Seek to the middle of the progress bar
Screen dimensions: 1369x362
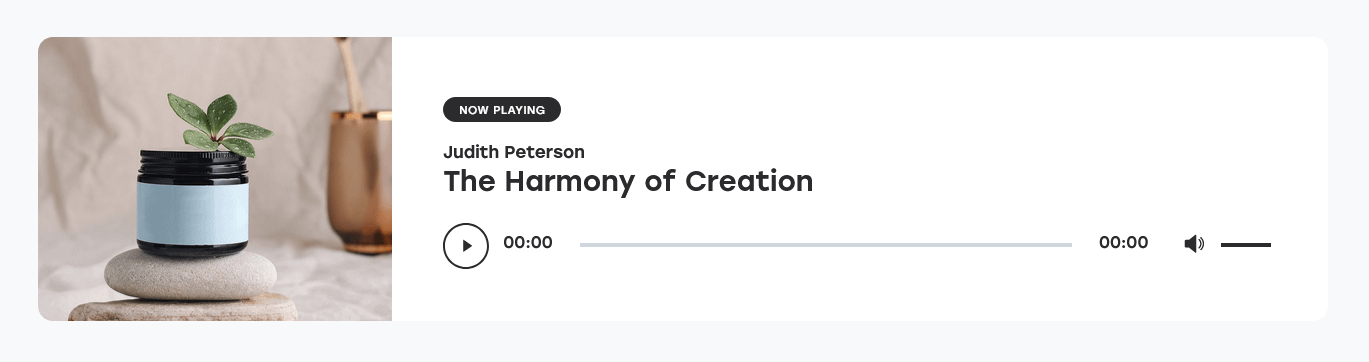(x=826, y=244)
